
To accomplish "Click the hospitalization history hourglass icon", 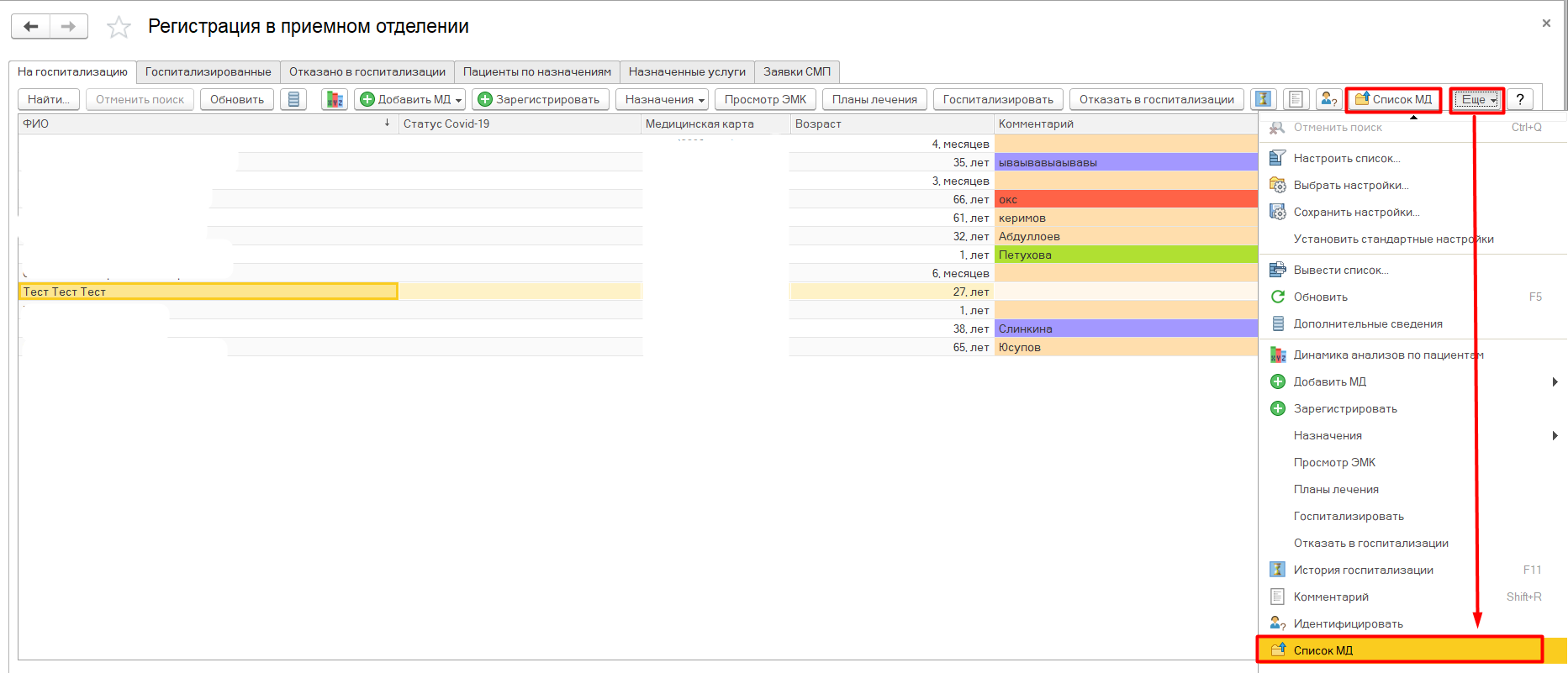I will (1263, 99).
